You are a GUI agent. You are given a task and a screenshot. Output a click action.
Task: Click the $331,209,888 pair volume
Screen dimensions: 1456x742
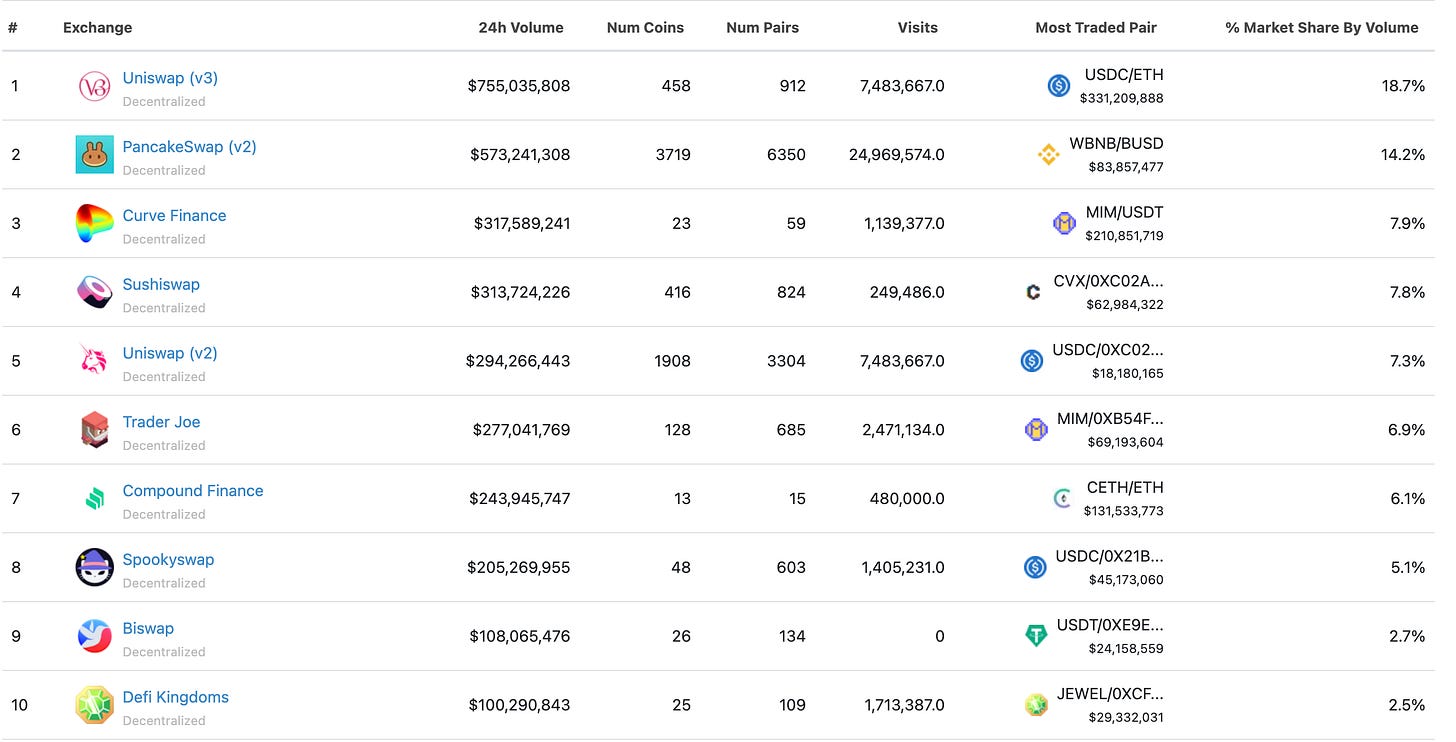1122,99
